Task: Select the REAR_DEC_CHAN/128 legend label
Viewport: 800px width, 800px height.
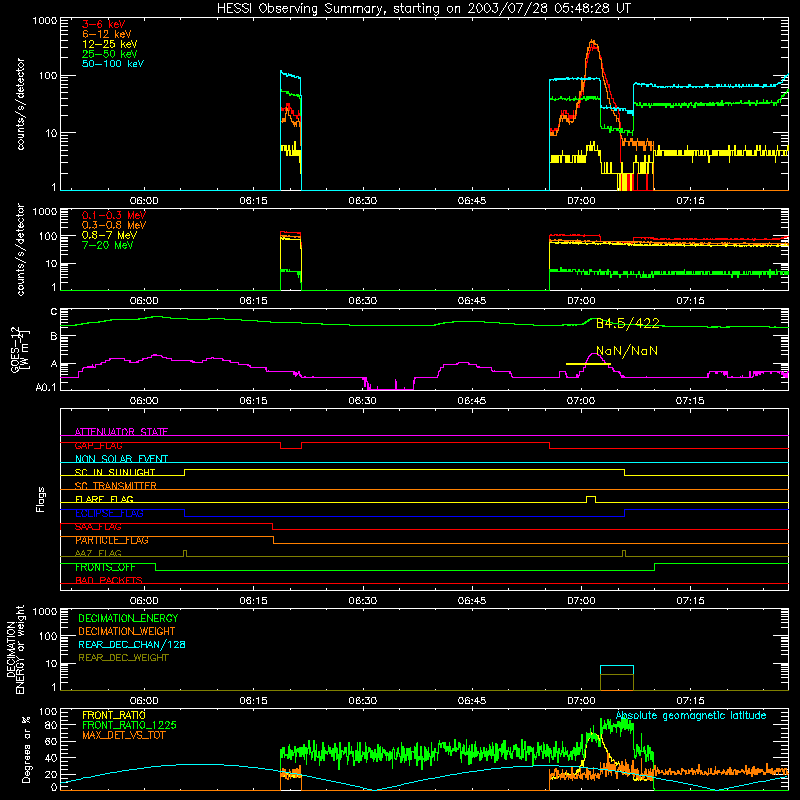Action: [132, 645]
